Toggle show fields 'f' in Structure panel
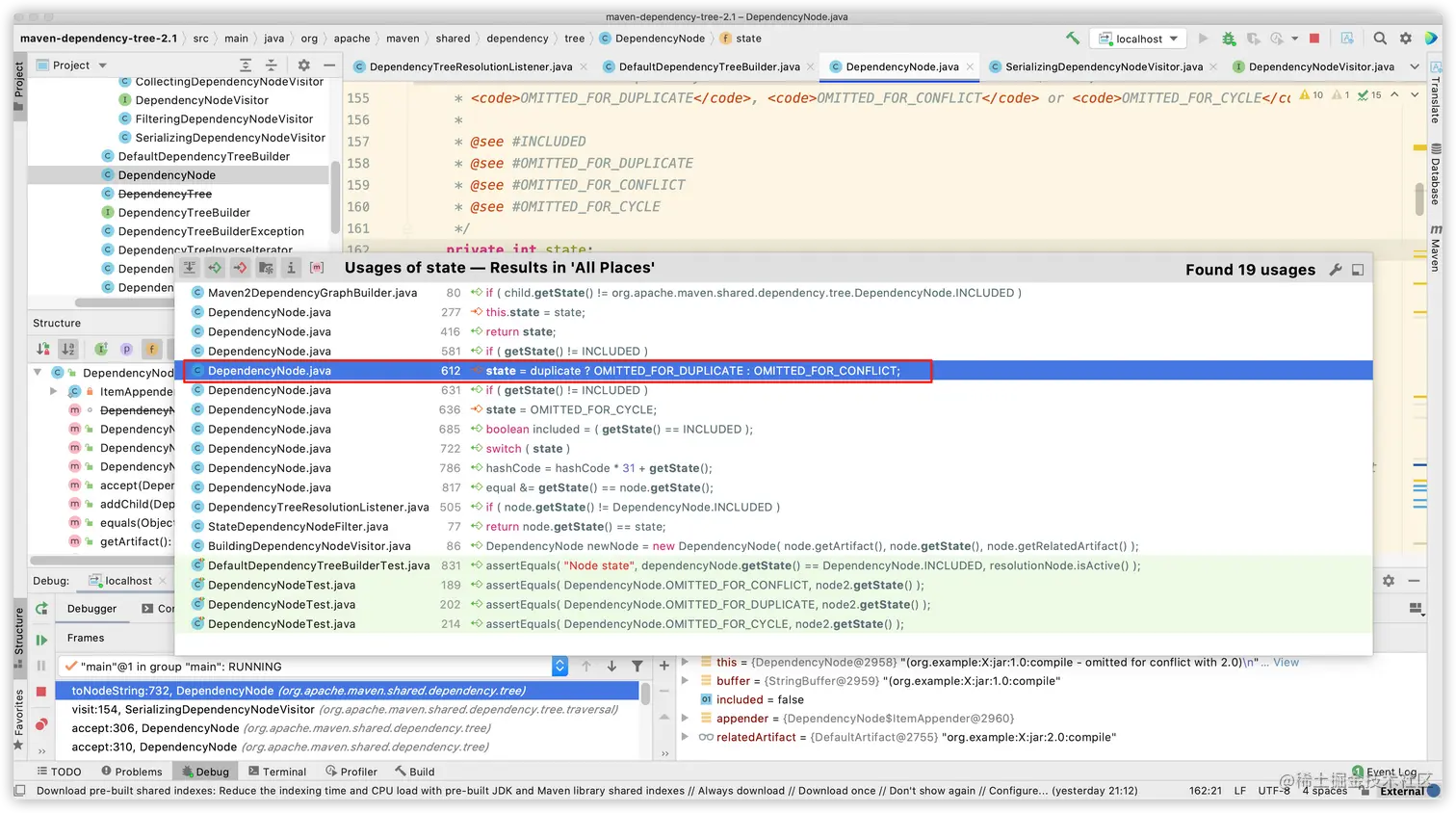The width and height of the screenshot is (1456, 813). pos(151,349)
